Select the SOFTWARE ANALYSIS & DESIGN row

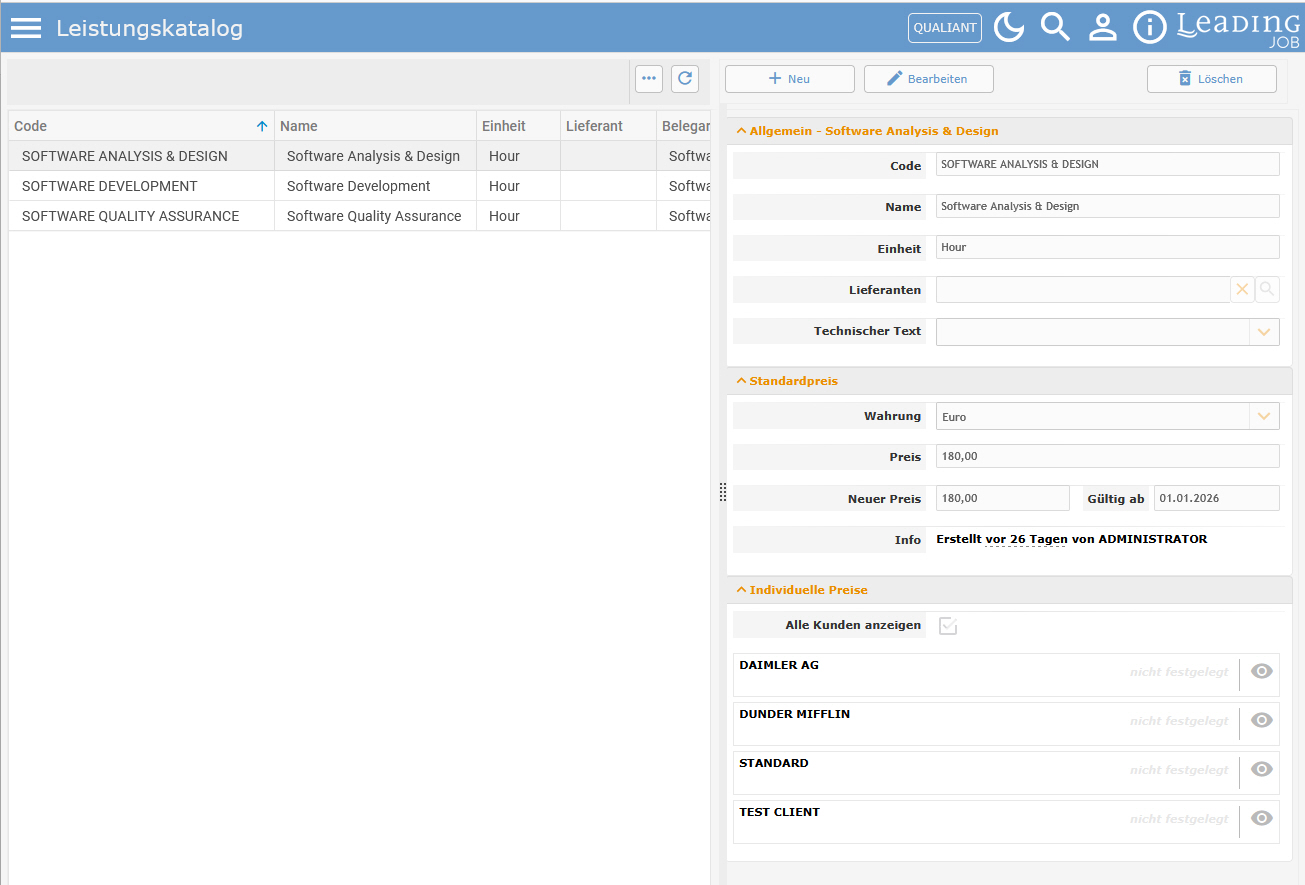point(359,156)
